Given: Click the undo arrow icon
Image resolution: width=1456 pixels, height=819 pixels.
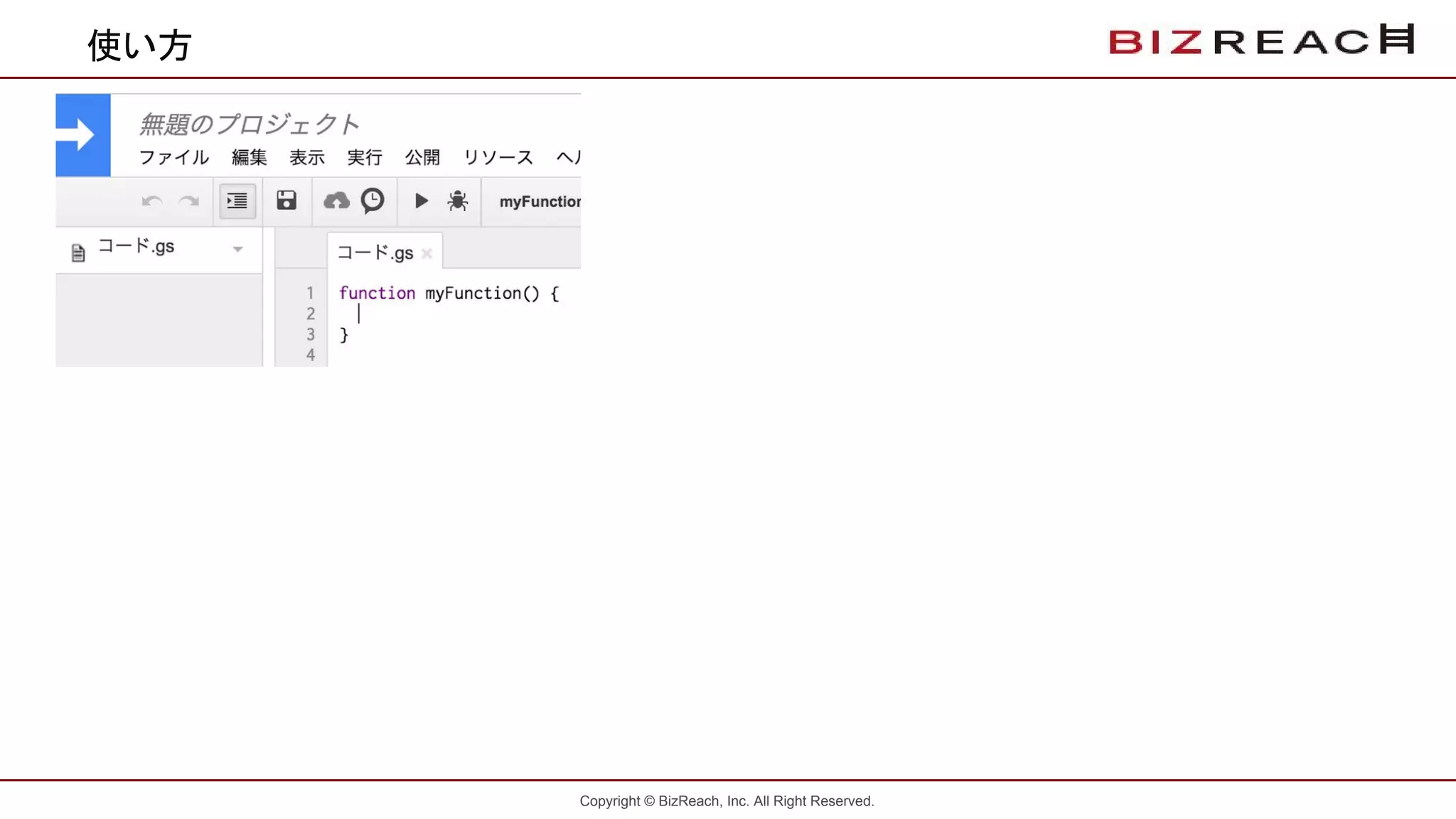Looking at the screenshot, I should 152,201.
